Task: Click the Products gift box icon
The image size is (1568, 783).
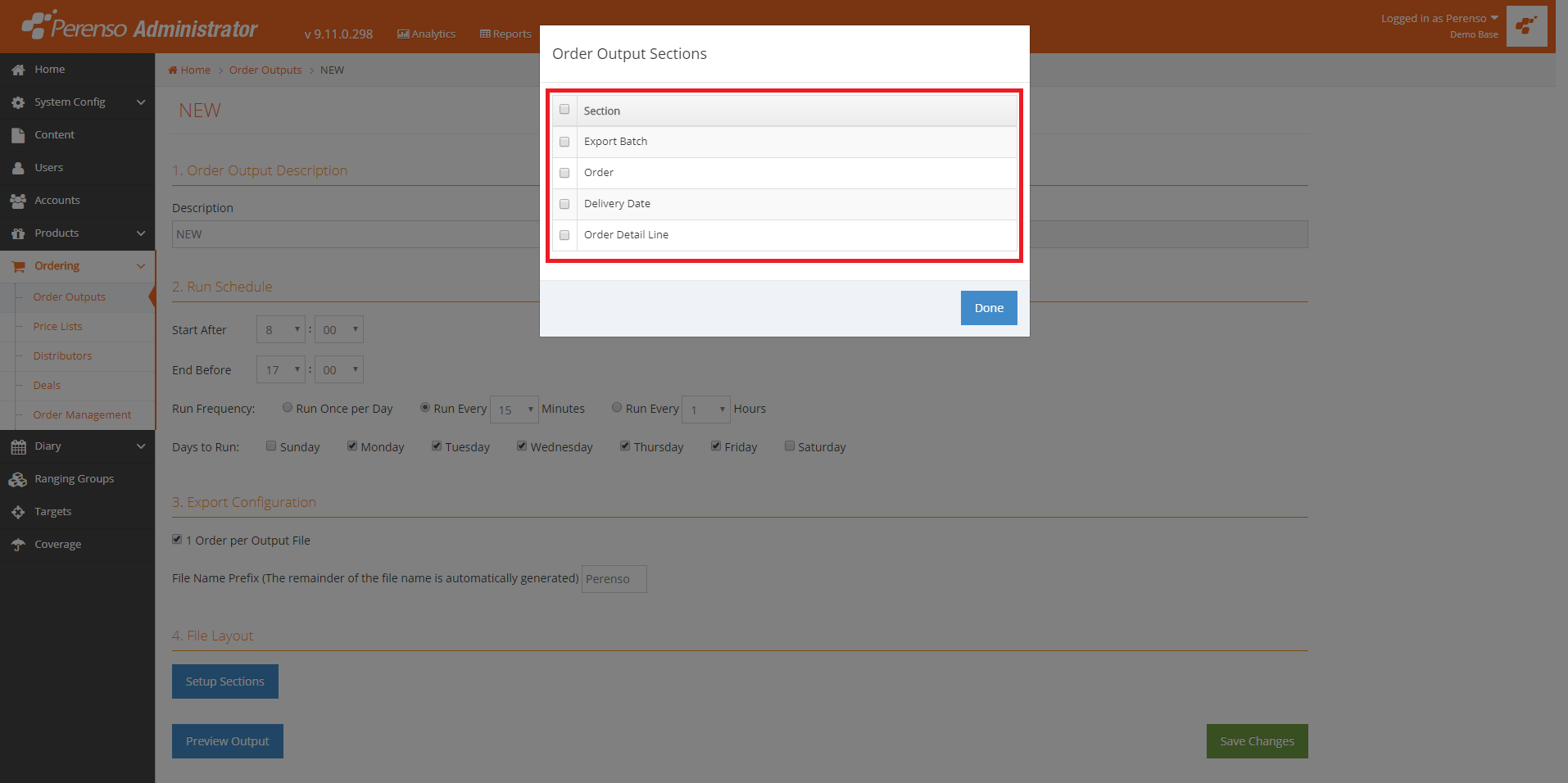Action: (18, 233)
